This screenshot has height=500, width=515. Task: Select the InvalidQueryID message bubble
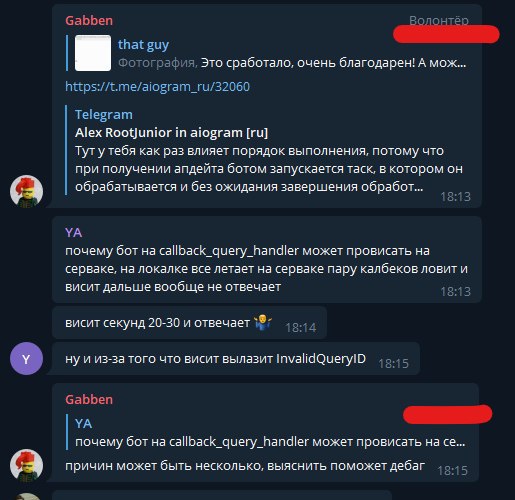coord(236,359)
